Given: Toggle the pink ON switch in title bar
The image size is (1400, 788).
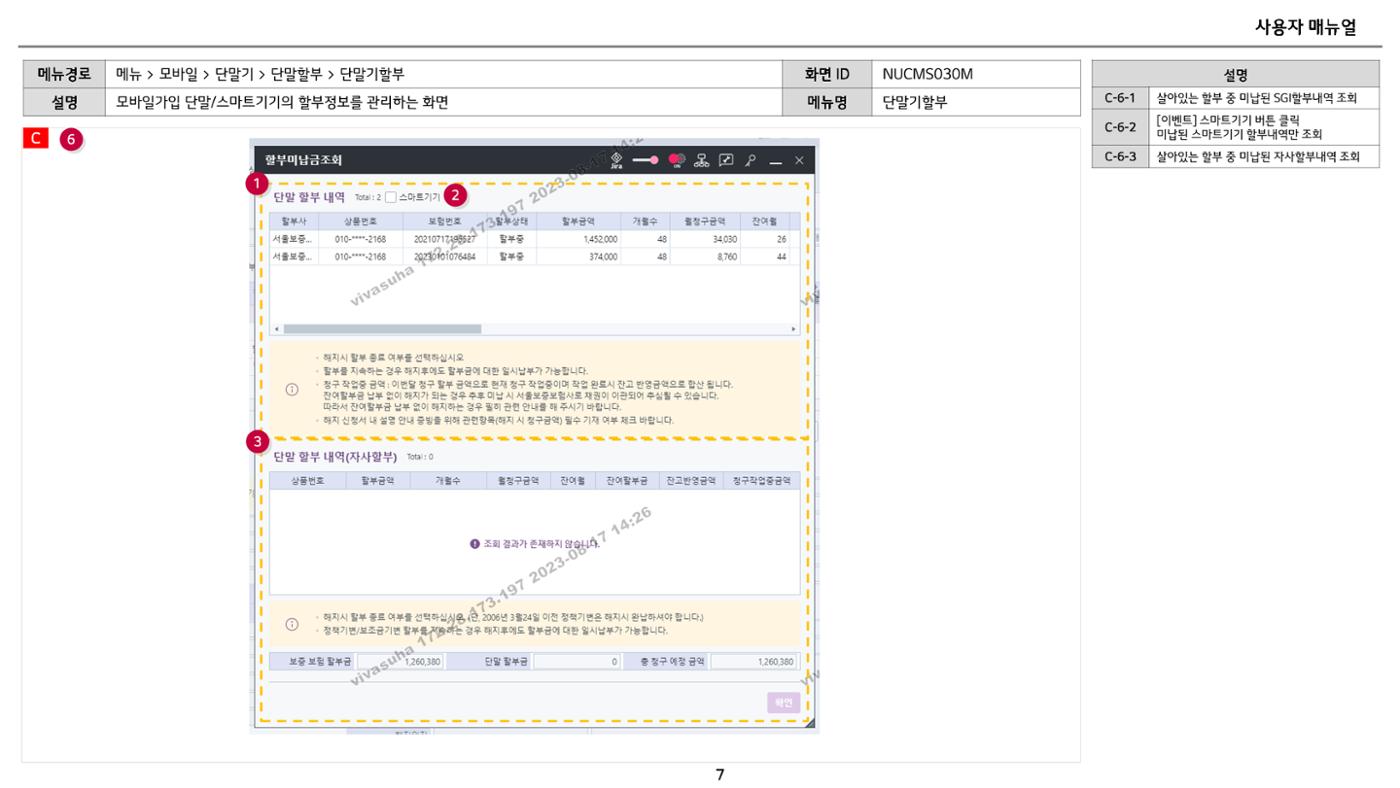Looking at the screenshot, I should click(676, 160).
